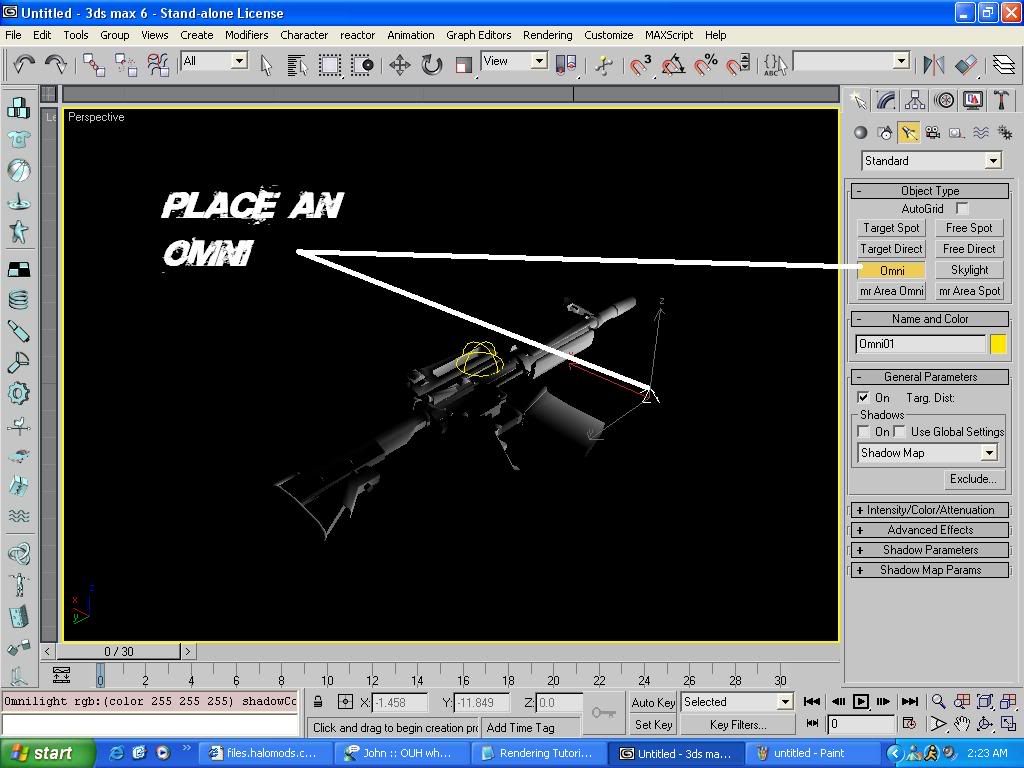Open the named selection sets dropdown

pyautogui.click(x=852, y=61)
